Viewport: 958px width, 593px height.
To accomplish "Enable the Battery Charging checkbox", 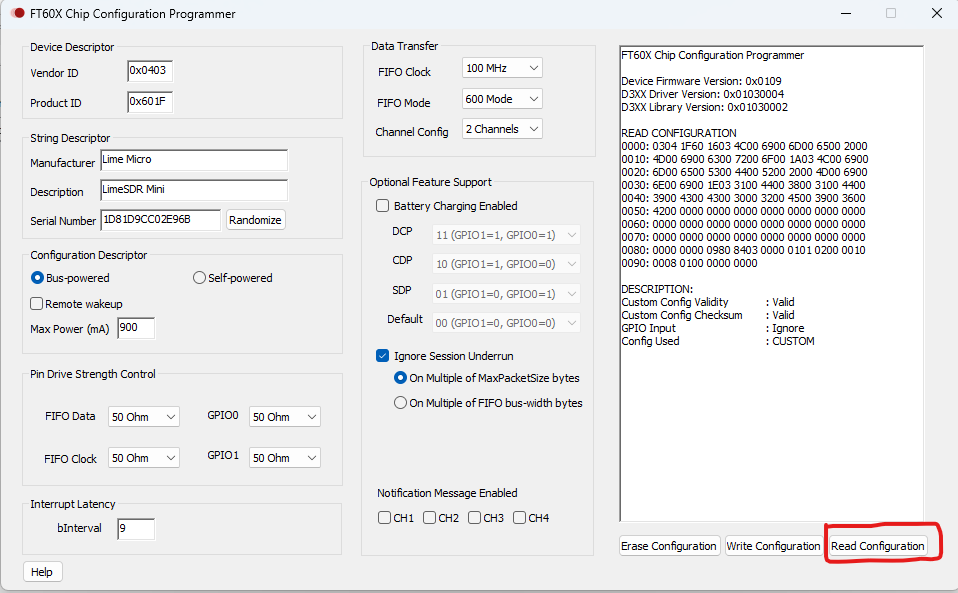I will pyautogui.click(x=383, y=206).
